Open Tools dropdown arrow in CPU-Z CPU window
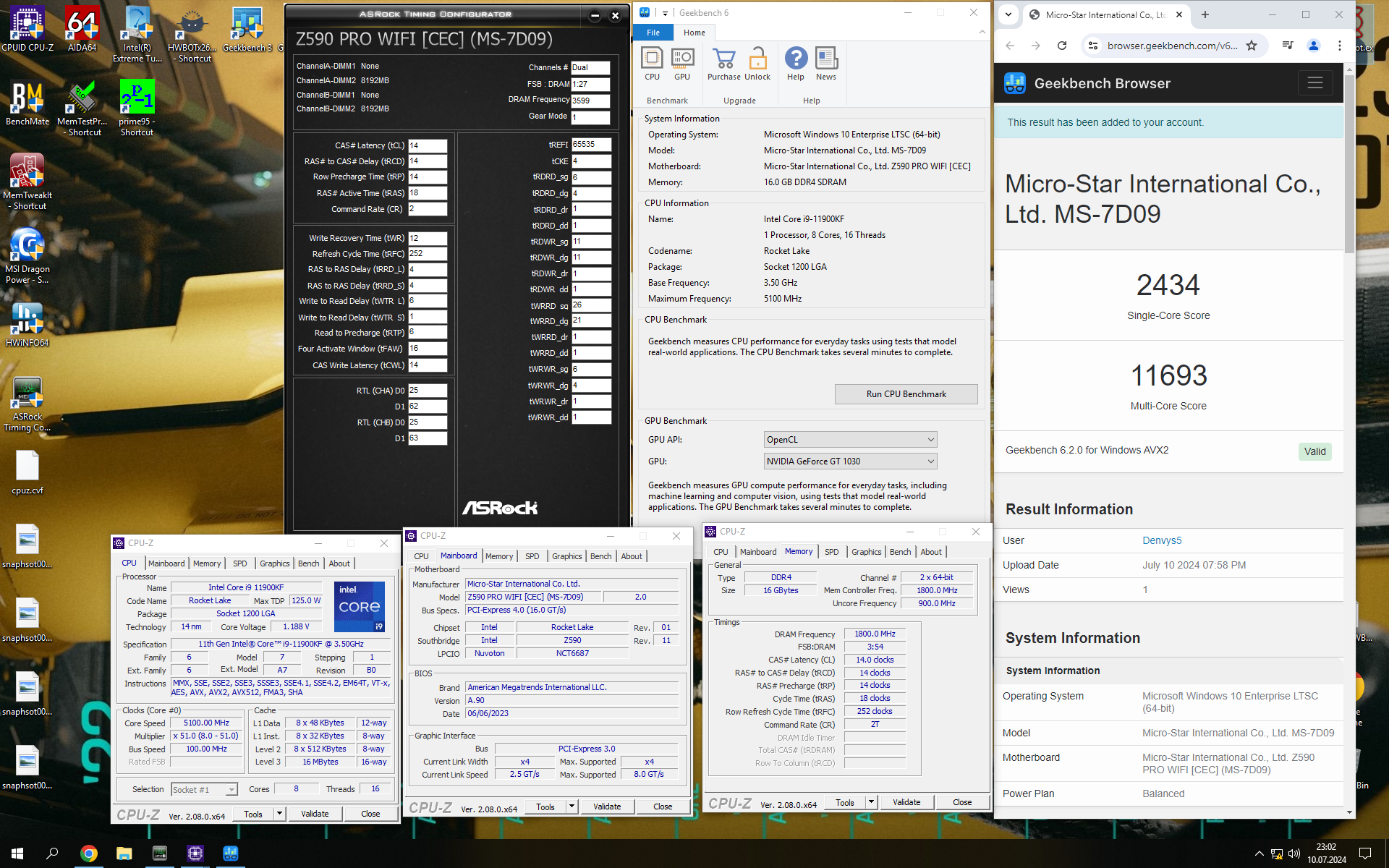 279,814
